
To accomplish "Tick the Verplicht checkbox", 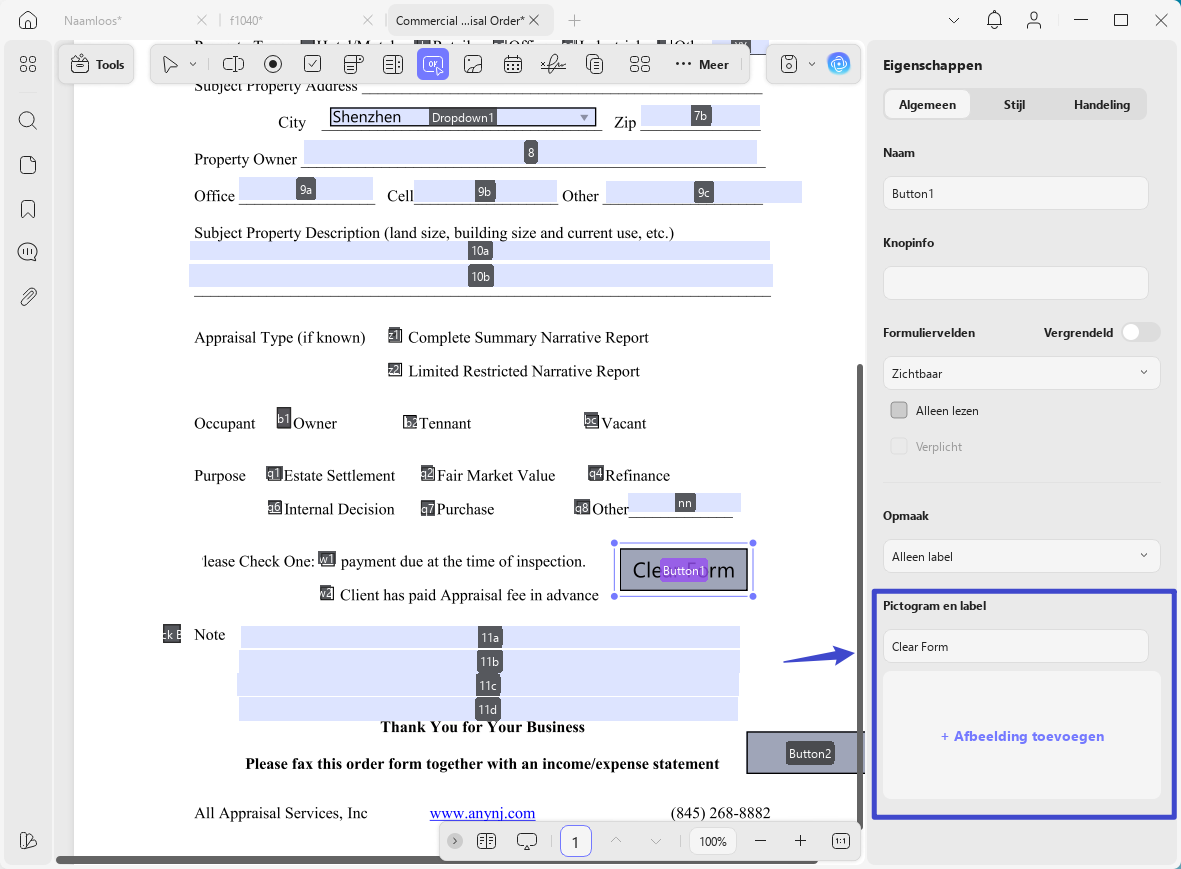I will pos(899,447).
